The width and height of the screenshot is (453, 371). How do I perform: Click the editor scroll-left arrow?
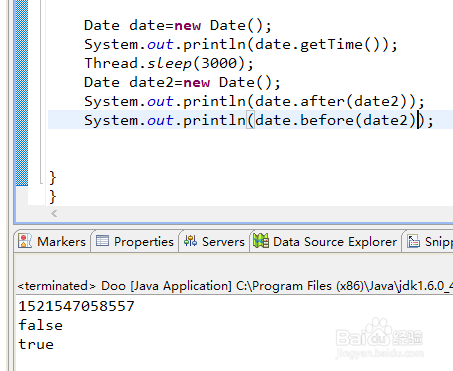tap(54, 213)
